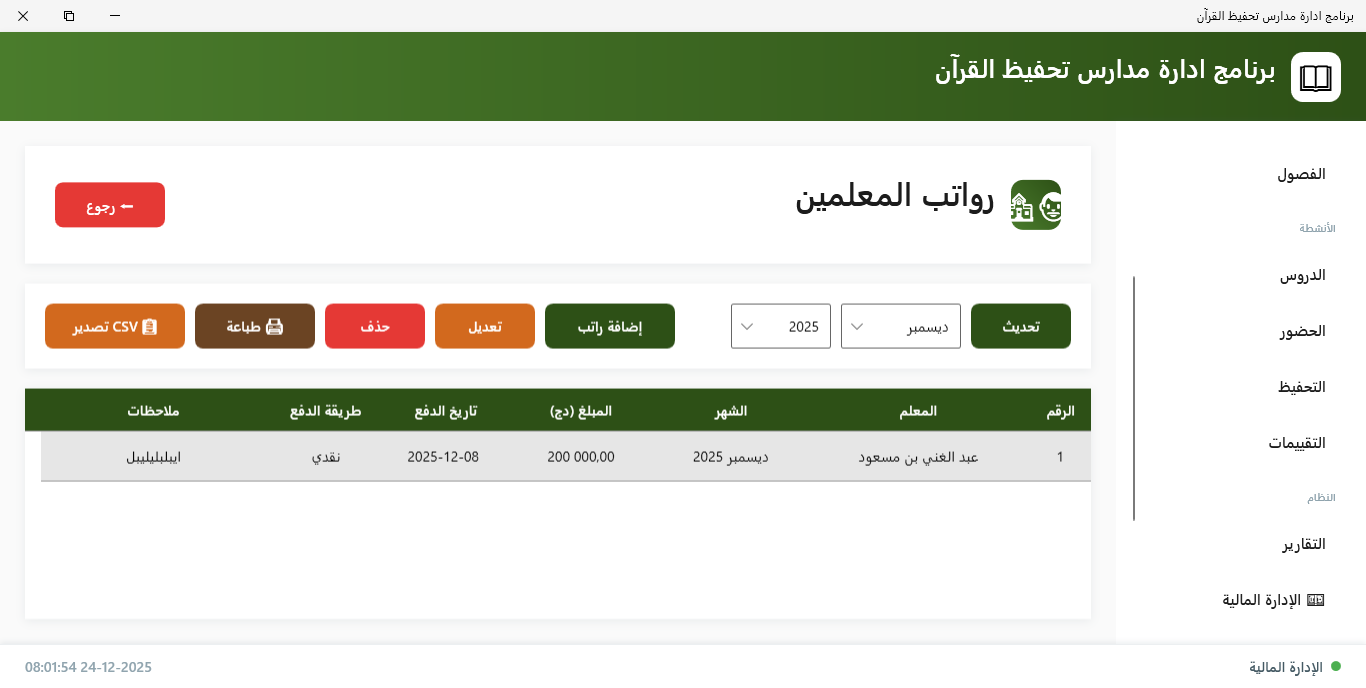Image resolution: width=1366 pixels, height=688 pixels.
Task: Open the month dropdown showing ديسمبر
Action: 900,325
